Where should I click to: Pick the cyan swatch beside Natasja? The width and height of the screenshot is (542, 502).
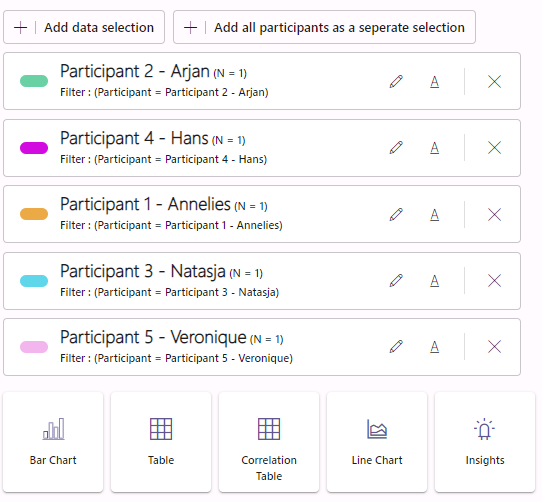[x=34, y=281]
